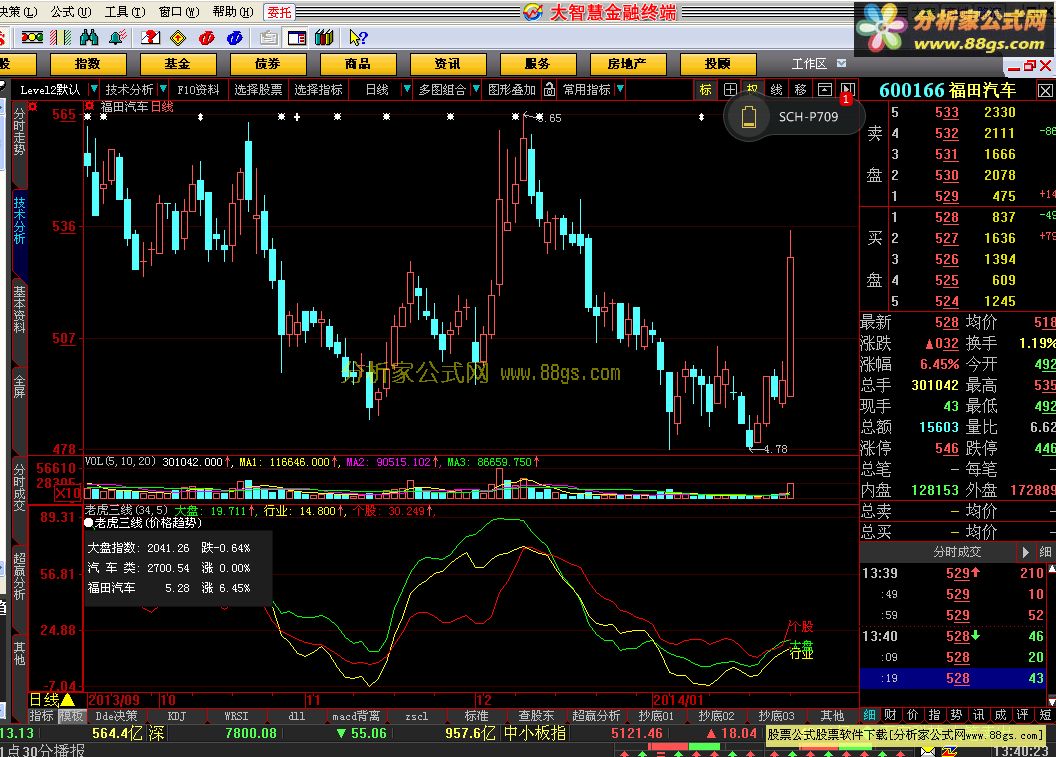
Task: Expand the 常用指标 dropdown arrow
Action: [x=620, y=89]
